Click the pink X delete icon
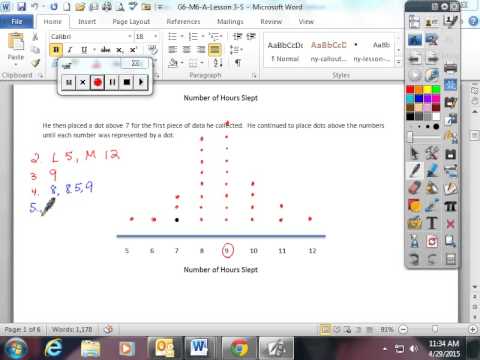 click(x=450, y=223)
